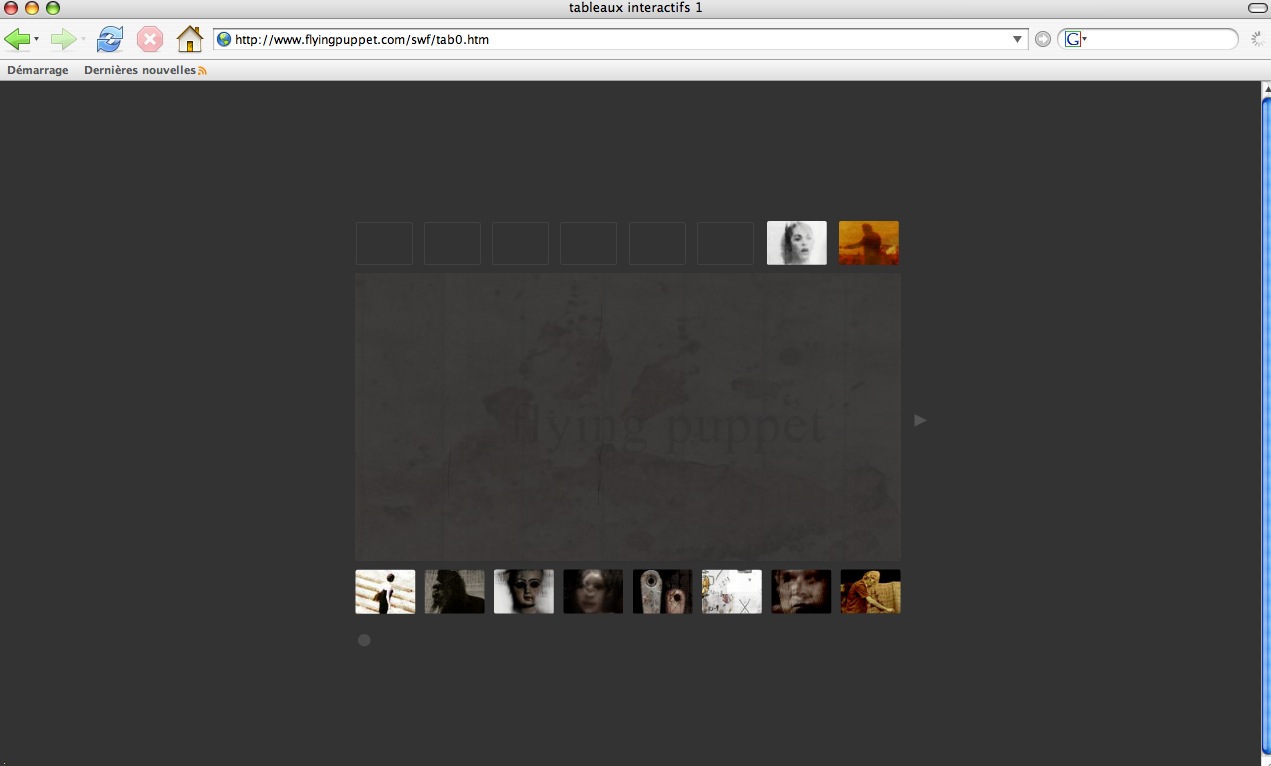Open the back history dropdown arrow

37,39
